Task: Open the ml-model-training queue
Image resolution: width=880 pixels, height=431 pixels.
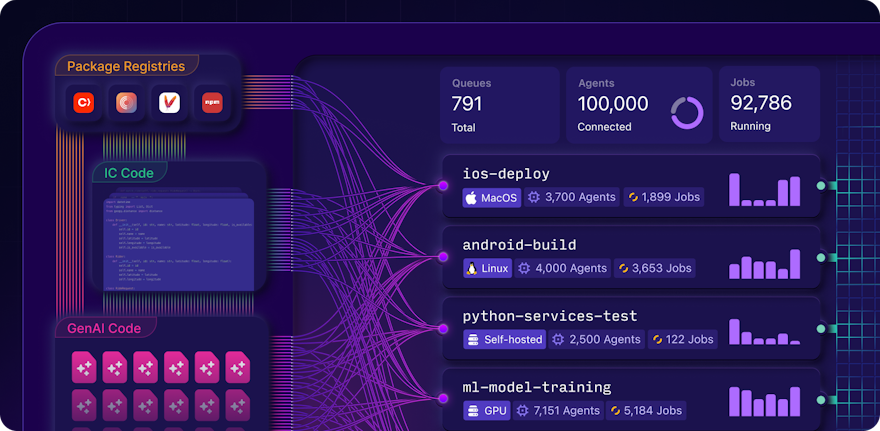Action: click(632, 400)
